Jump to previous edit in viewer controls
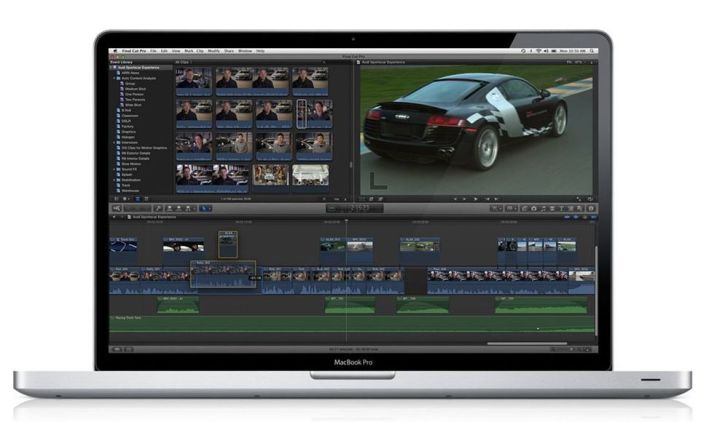This screenshot has width=701, height=422. [455, 199]
